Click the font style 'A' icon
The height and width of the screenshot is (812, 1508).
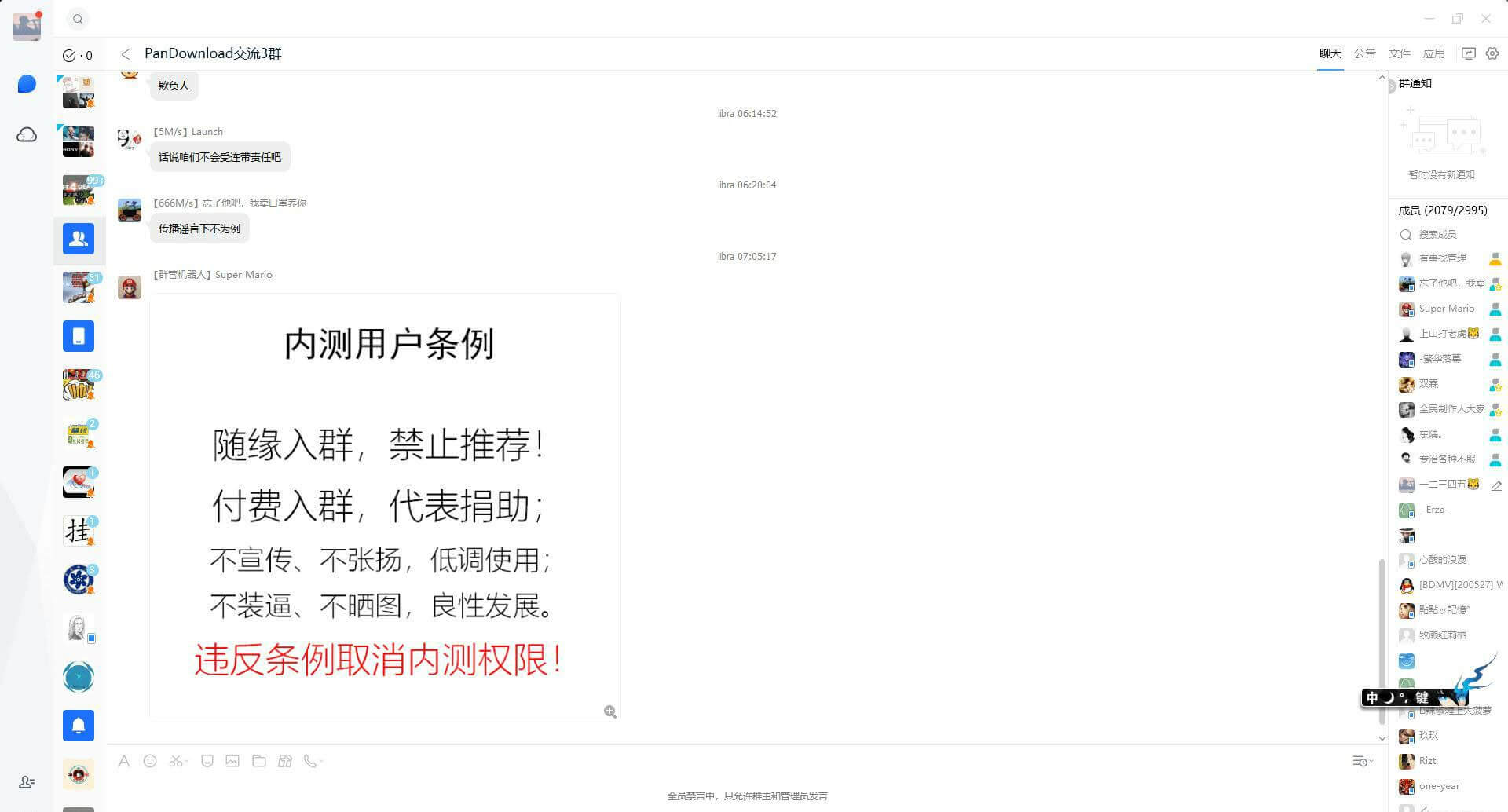pyautogui.click(x=124, y=761)
